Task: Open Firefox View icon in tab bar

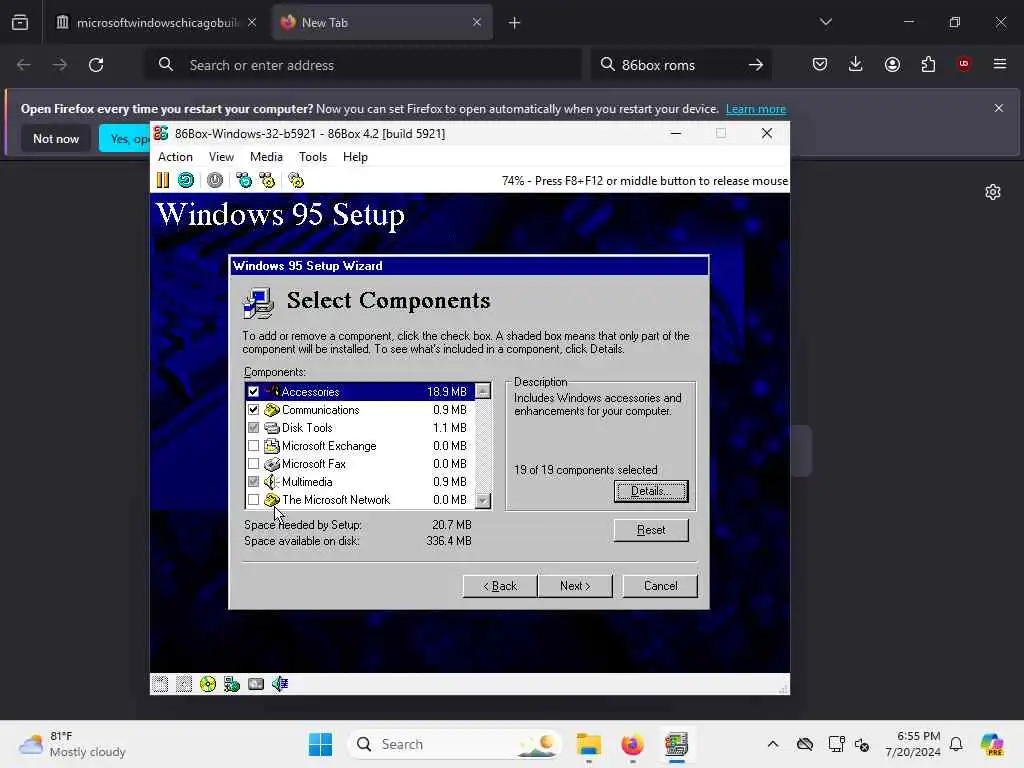Action: tap(20, 22)
